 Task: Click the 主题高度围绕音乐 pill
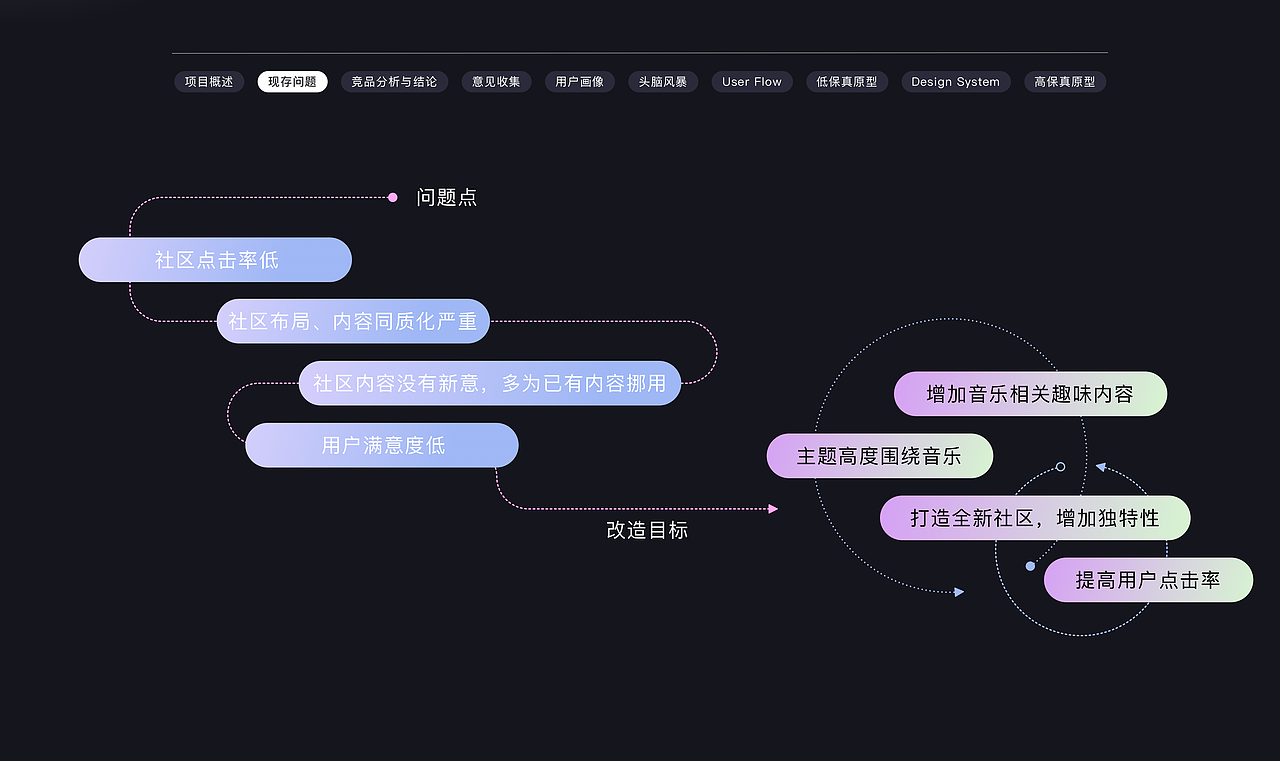click(x=879, y=455)
